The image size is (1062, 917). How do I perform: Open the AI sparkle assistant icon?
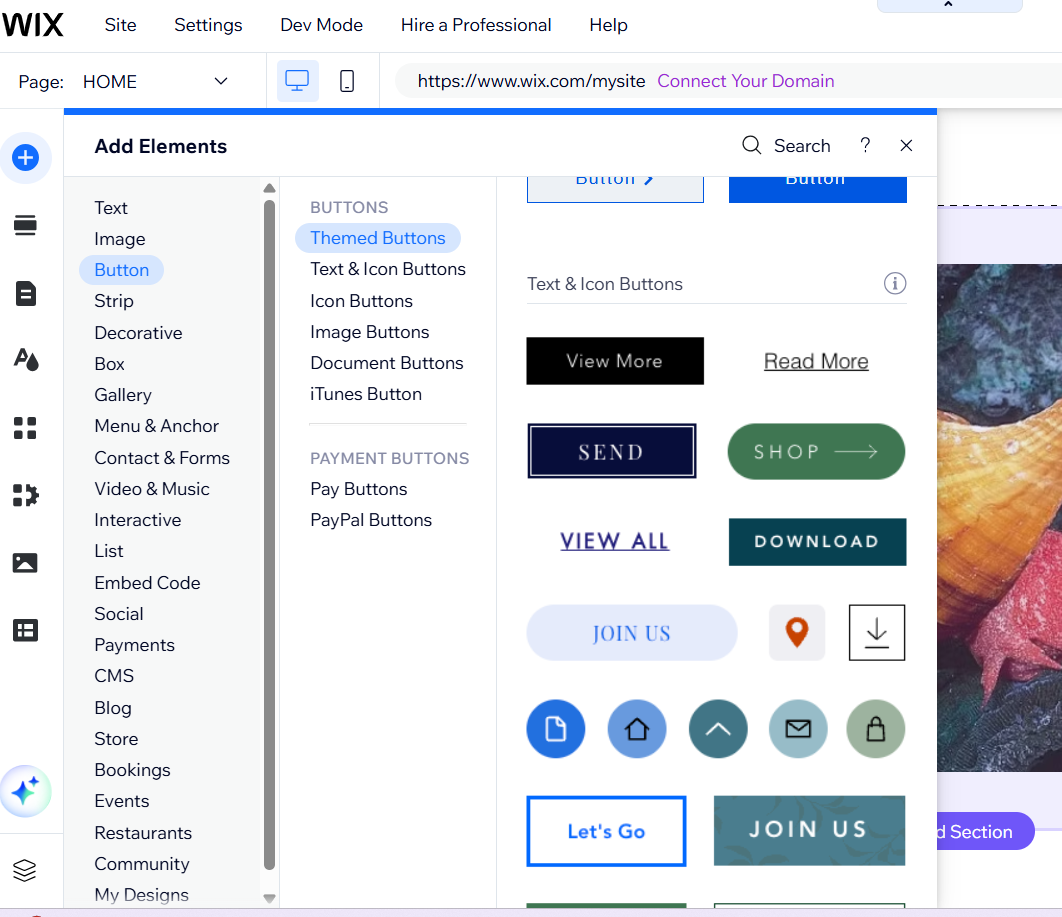click(x=26, y=791)
